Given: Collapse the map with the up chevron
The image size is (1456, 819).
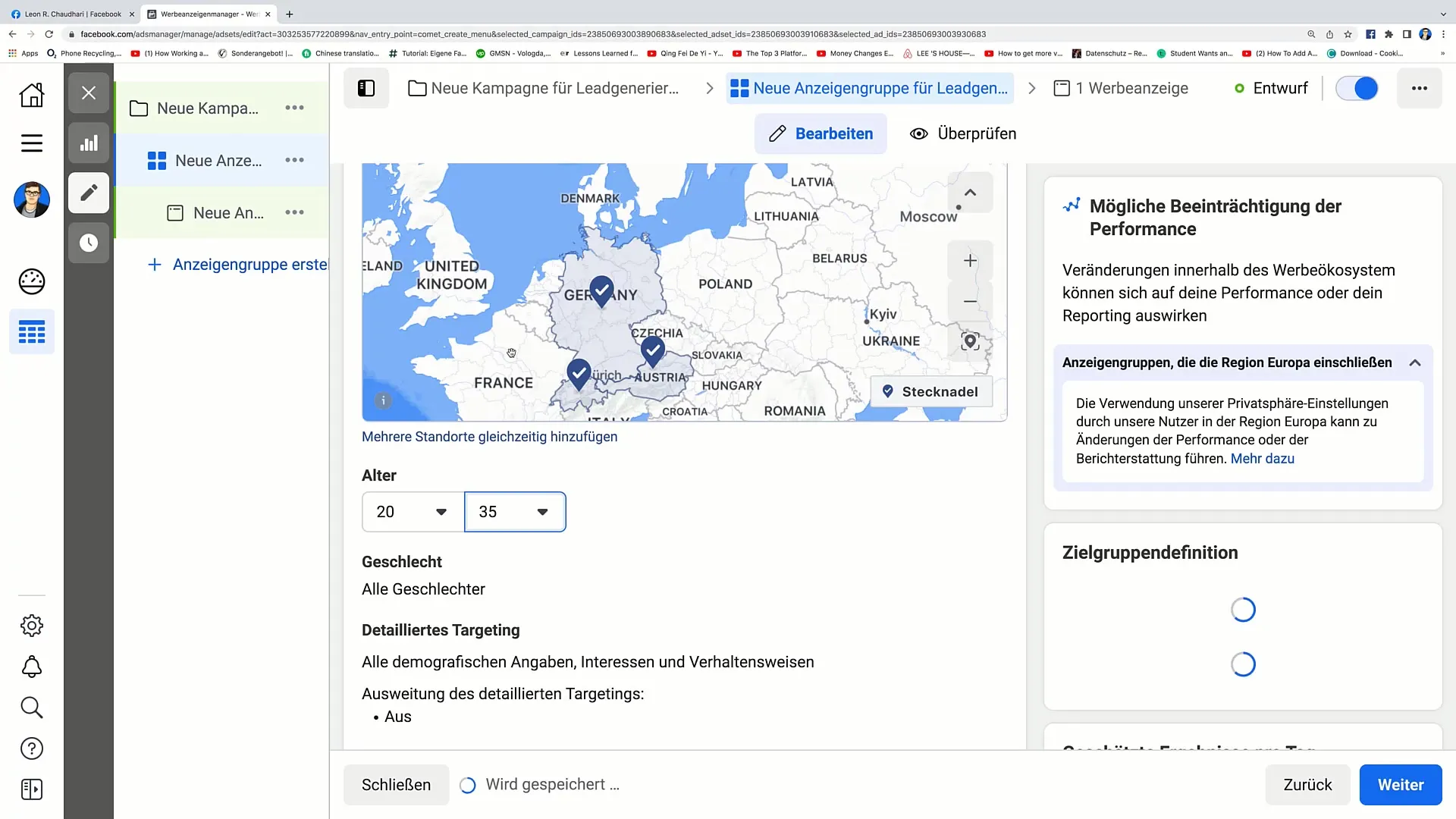Looking at the screenshot, I should click(970, 193).
